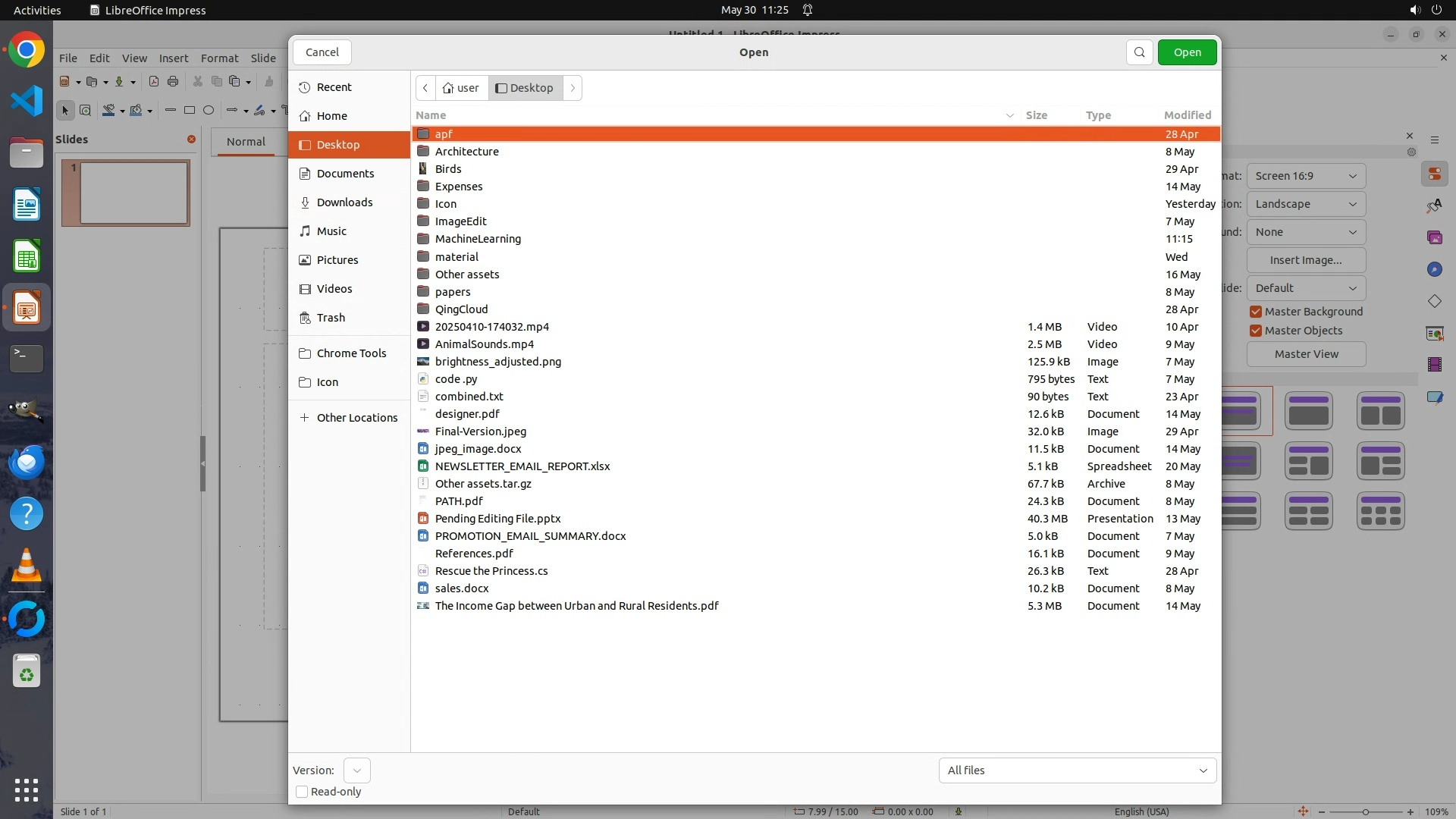The width and height of the screenshot is (1456, 819).
Task: Open the Properties sidebar deck icon
Action: tap(1434, 174)
